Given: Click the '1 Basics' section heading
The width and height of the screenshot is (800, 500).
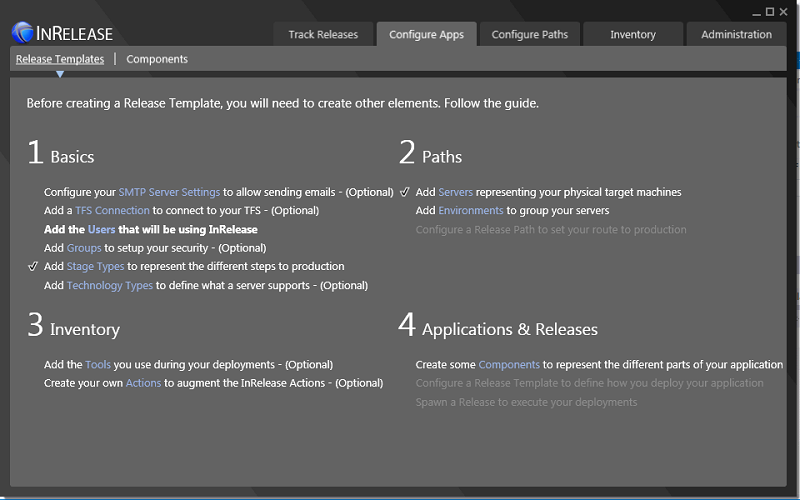Looking at the screenshot, I should click(x=61, y=153).
